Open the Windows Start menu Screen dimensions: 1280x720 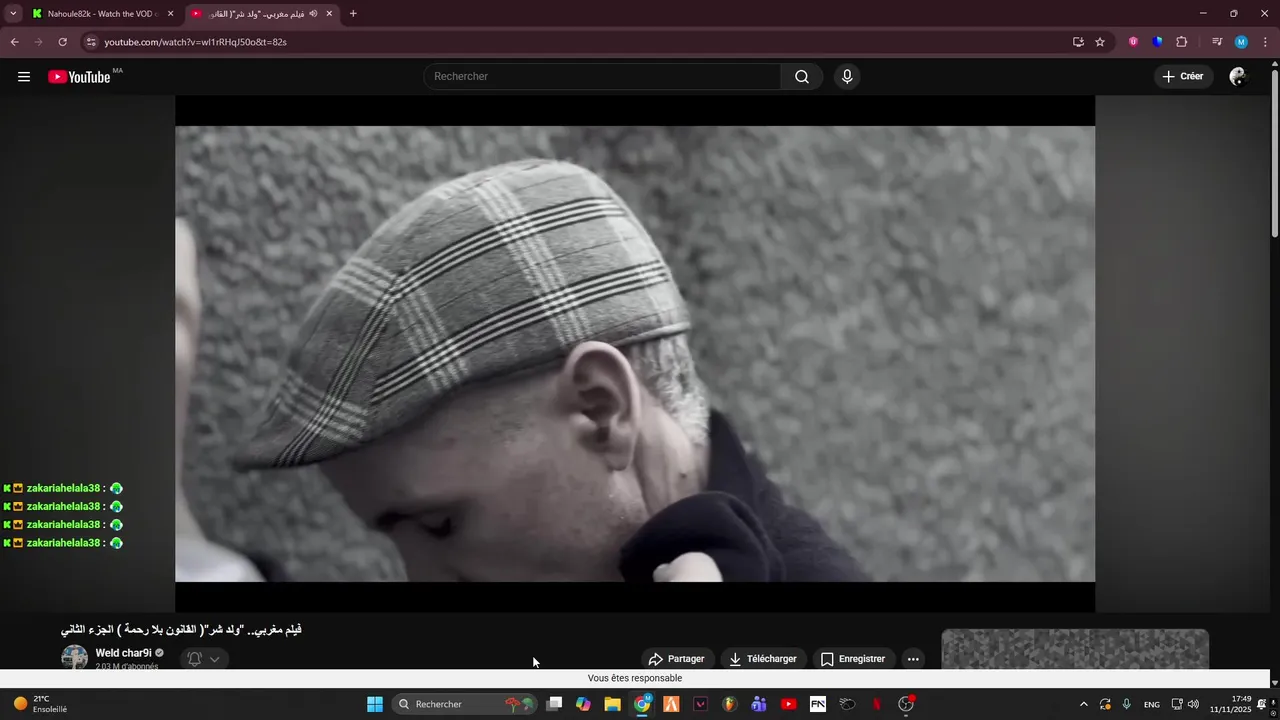pos(375,704)
